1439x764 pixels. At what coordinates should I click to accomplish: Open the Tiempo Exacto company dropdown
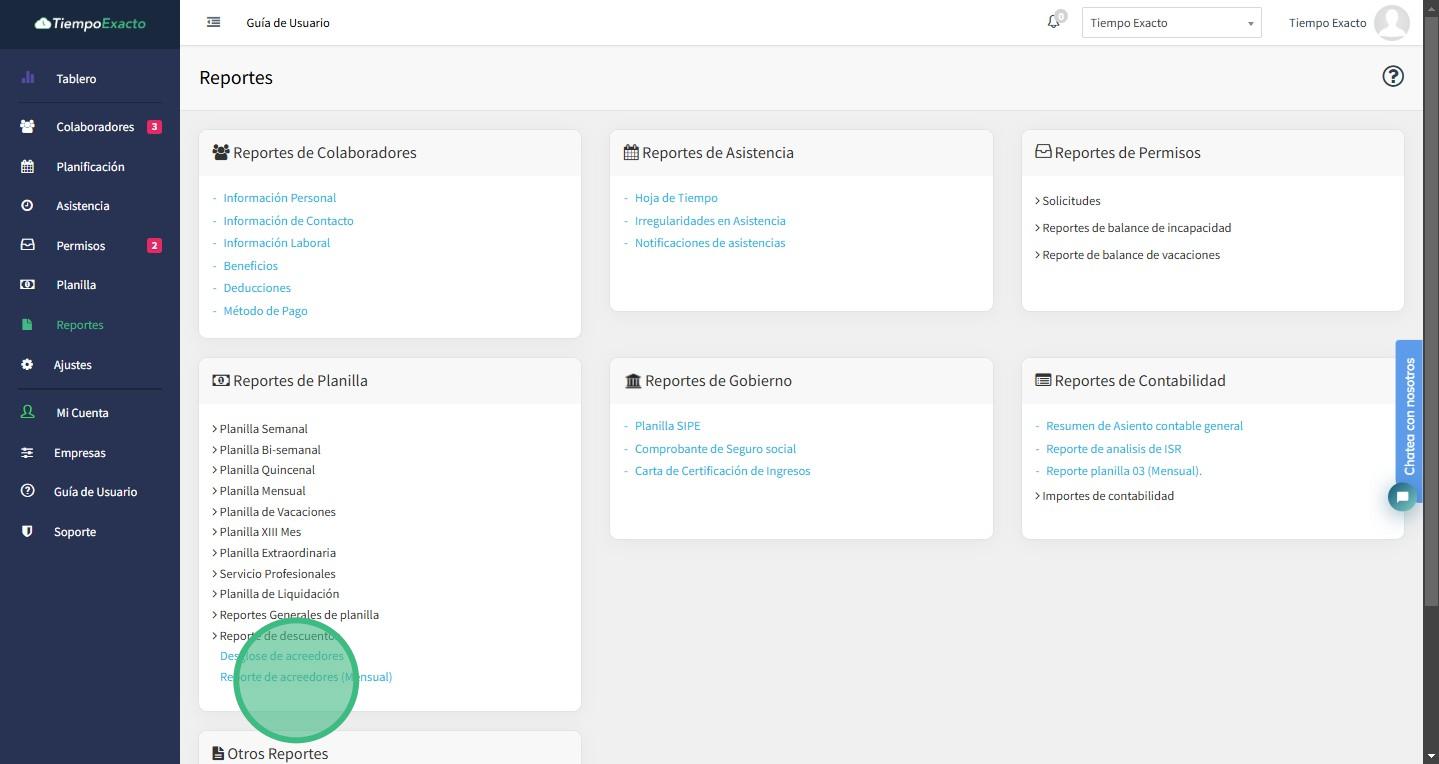(1171, 23)
